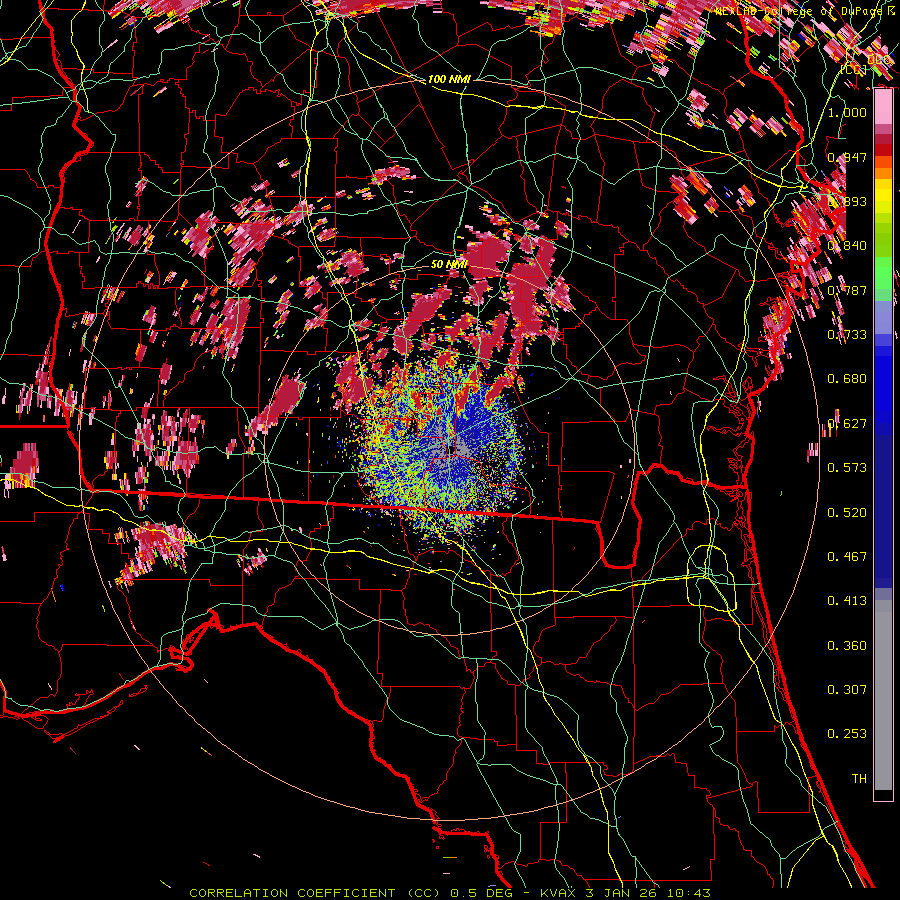Select the 0.627 scale label
The width and height of the screenshot is (900, 900).
(x=847, y=424)
